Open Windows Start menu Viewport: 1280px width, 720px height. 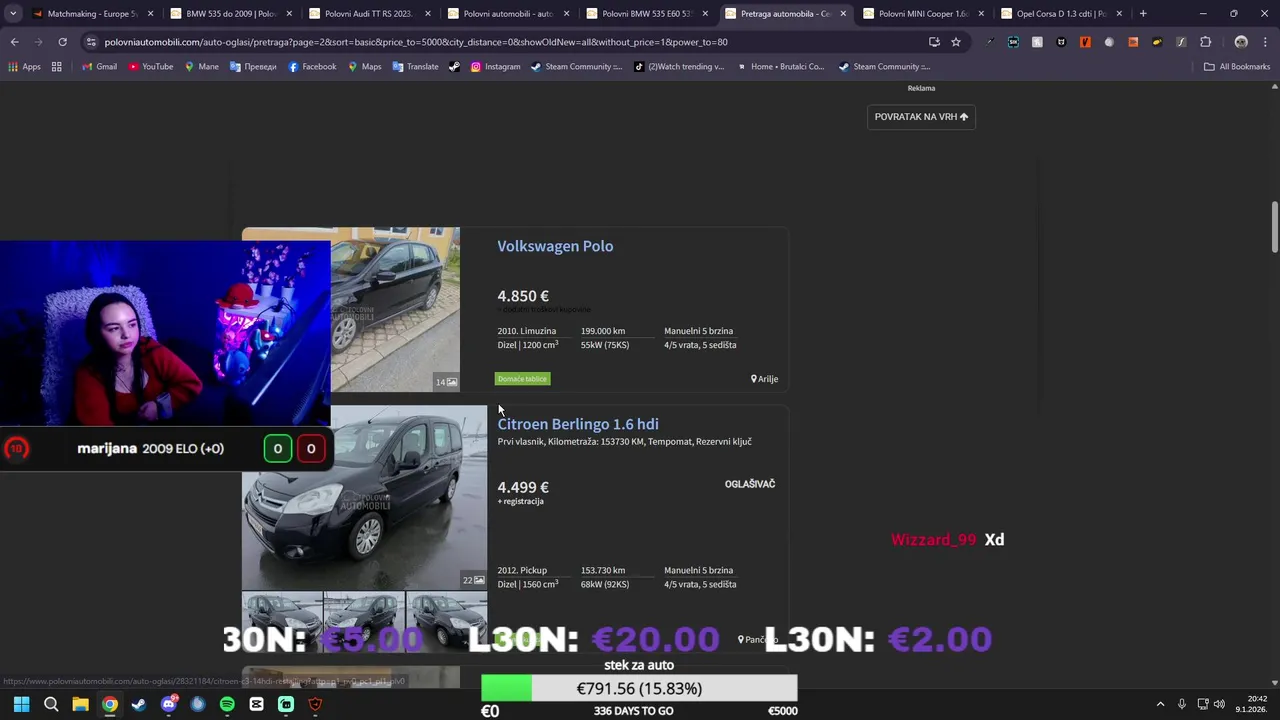coord(21,704)
